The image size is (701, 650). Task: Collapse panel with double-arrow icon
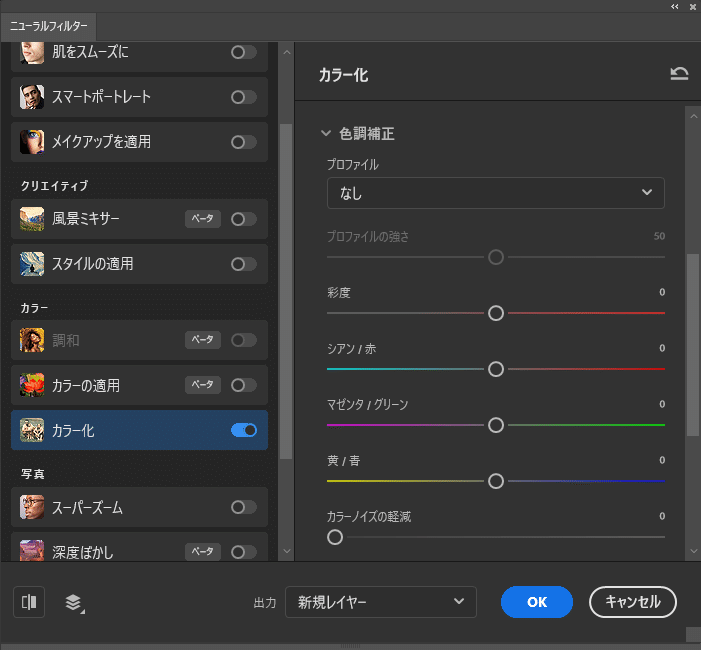(675, 6)
